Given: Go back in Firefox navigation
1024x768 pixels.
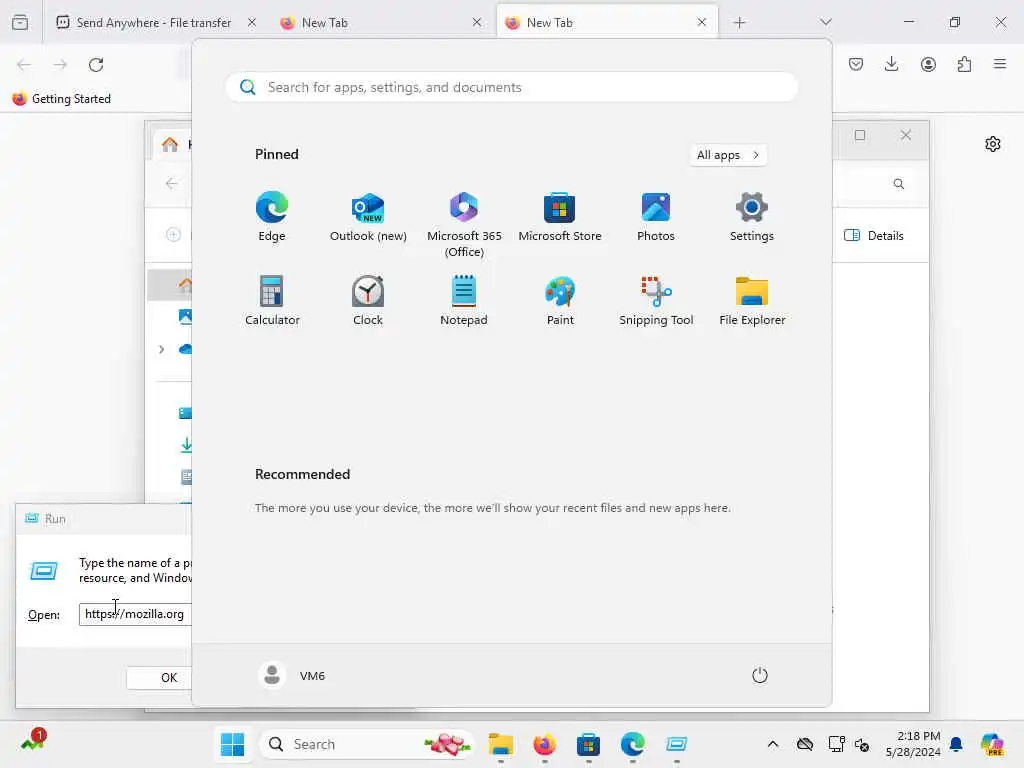Looking at the screenshot, I should pos(24,65).
